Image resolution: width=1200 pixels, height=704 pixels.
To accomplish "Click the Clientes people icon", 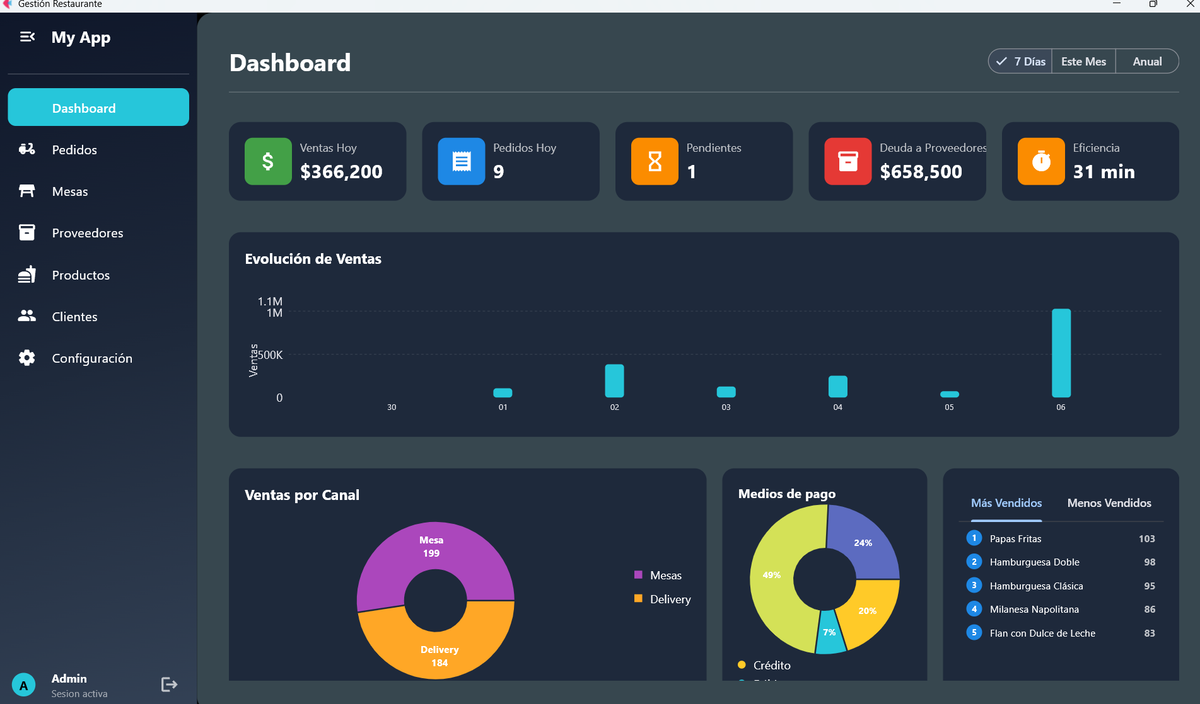I will (x=27, y=316).
